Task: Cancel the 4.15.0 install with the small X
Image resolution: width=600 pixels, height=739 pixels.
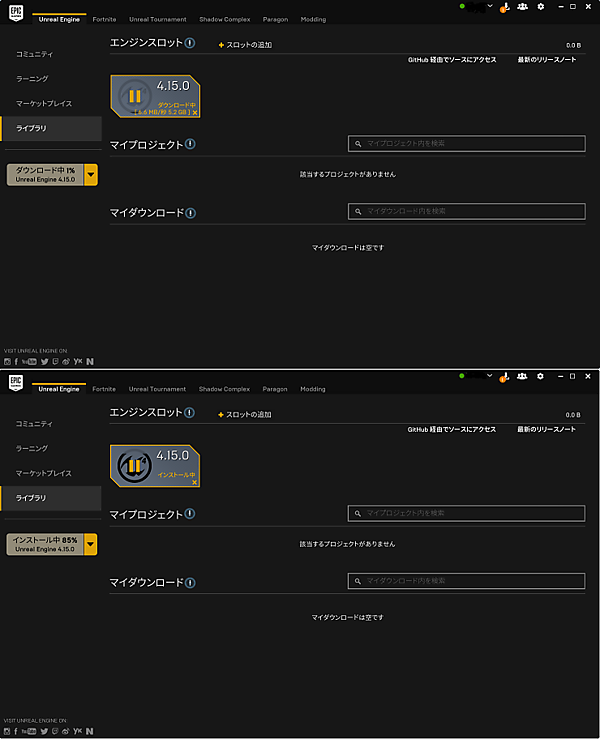Action: pyautogui.click(x=194, y=482)
